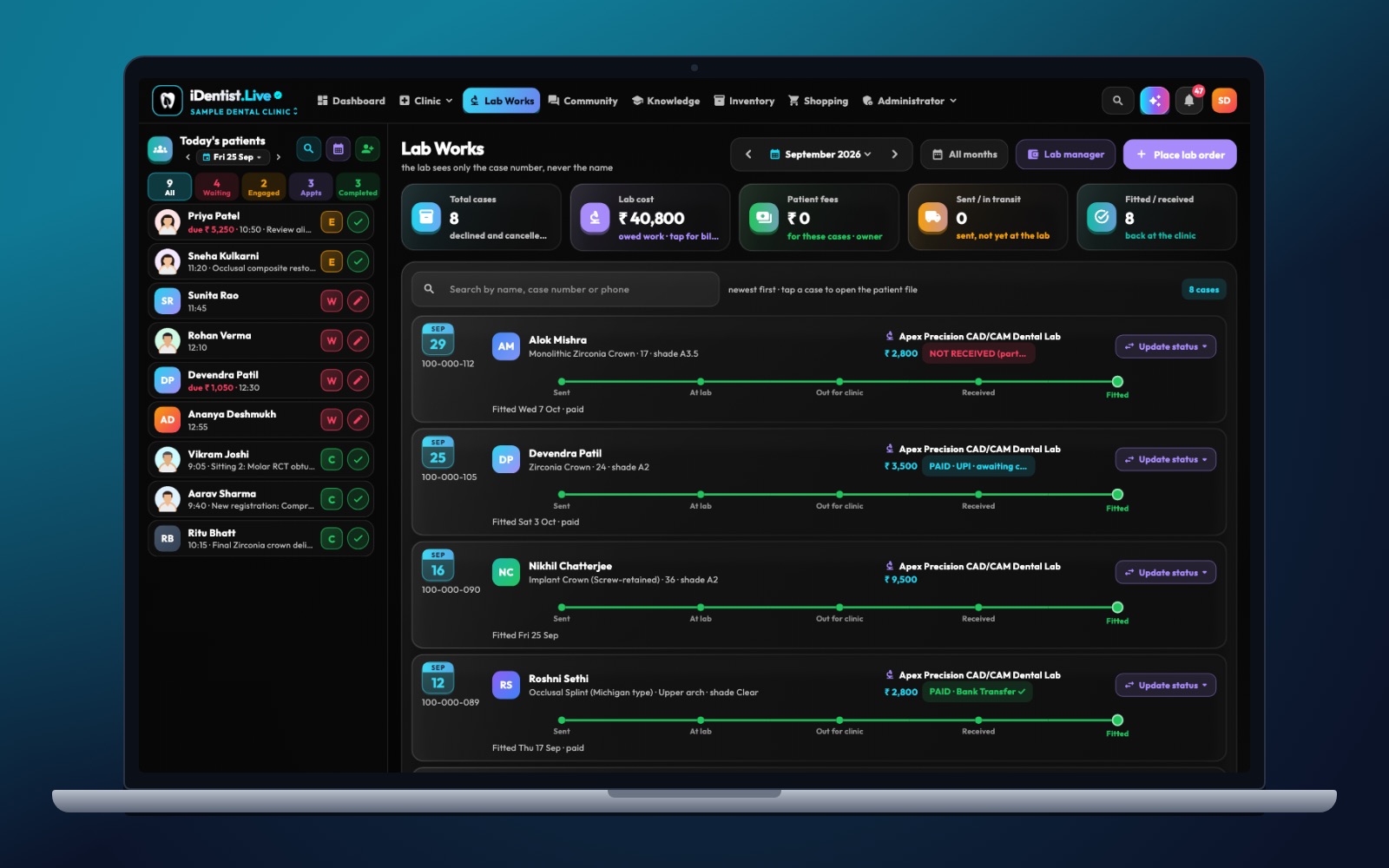Select the Waiting patients tab
Viewport: 1389px width, 868px height.
[217, 187]
